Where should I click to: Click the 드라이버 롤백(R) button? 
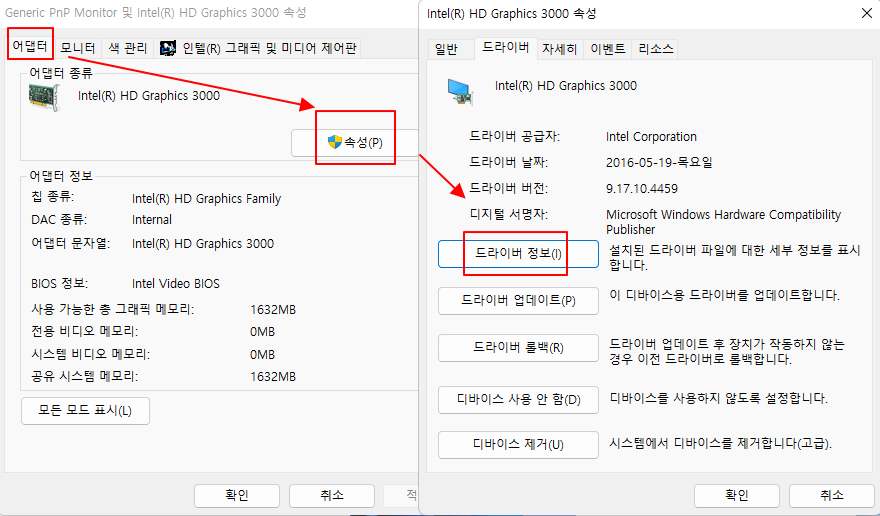(518, 348)
